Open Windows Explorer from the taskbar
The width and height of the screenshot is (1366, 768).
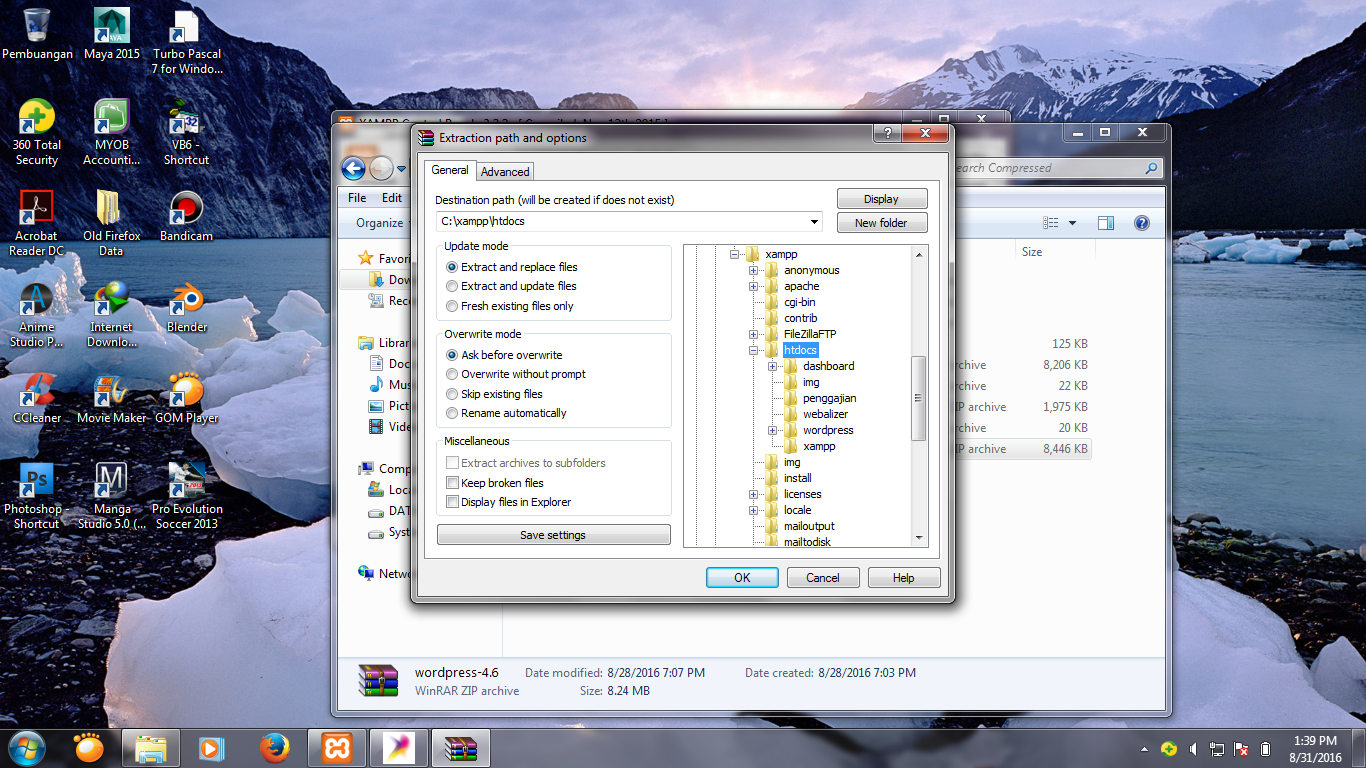tap(151, 748)
